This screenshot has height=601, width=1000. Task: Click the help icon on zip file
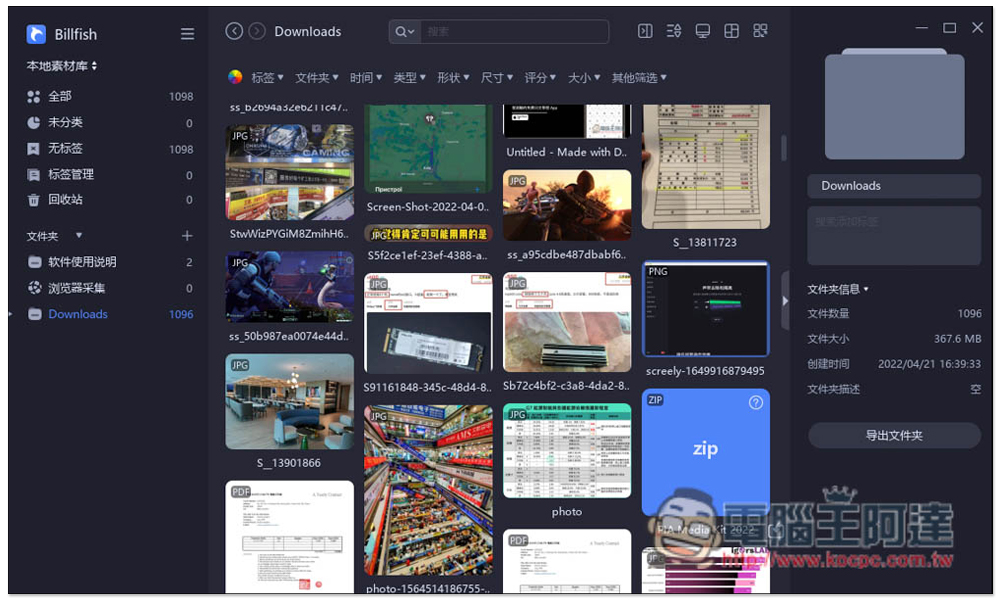pyautogui.click(x=756, y=402)
